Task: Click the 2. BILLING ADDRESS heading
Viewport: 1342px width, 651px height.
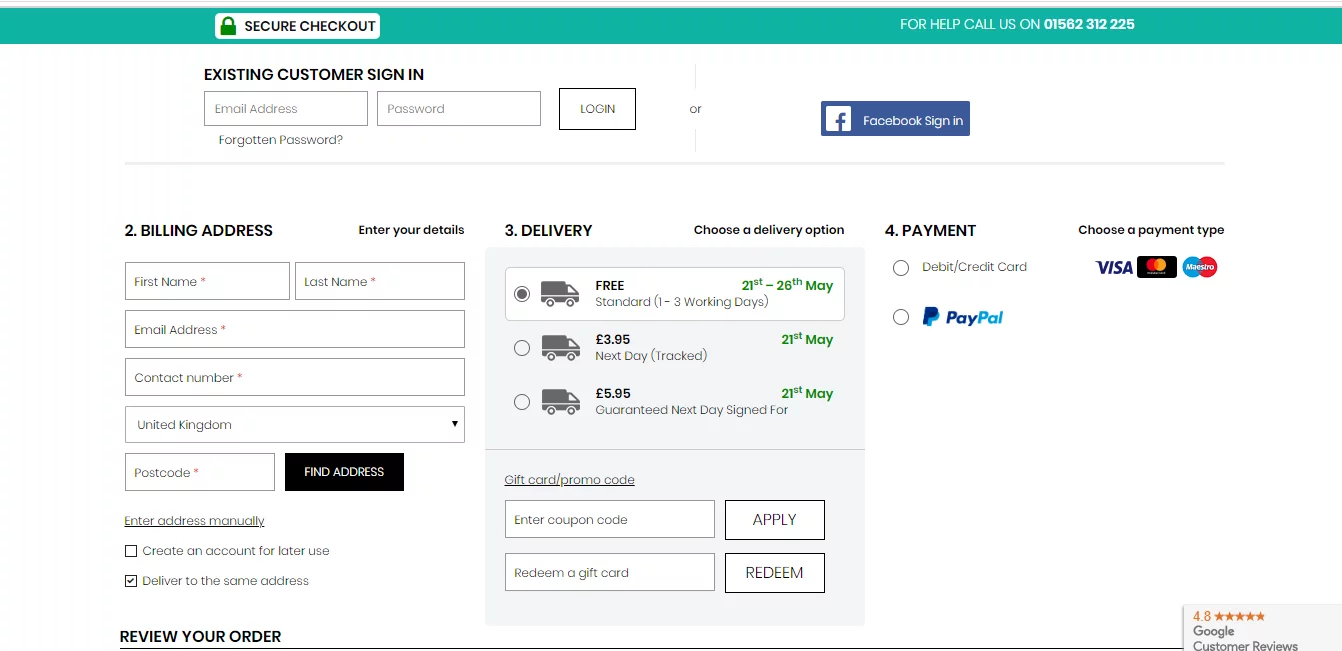Action: [x=199, y=230]
